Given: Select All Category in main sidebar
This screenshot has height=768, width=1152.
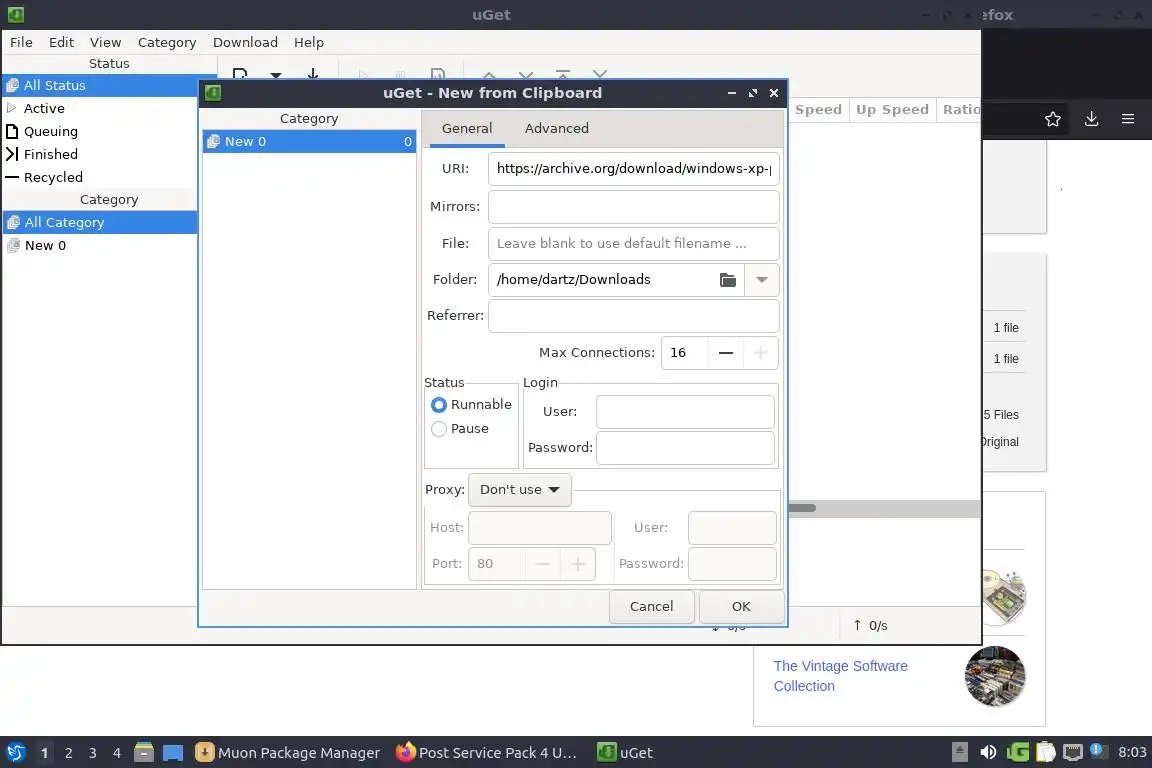Looking at the screenshot, I should pyautogui.click(x=100, y=223).
